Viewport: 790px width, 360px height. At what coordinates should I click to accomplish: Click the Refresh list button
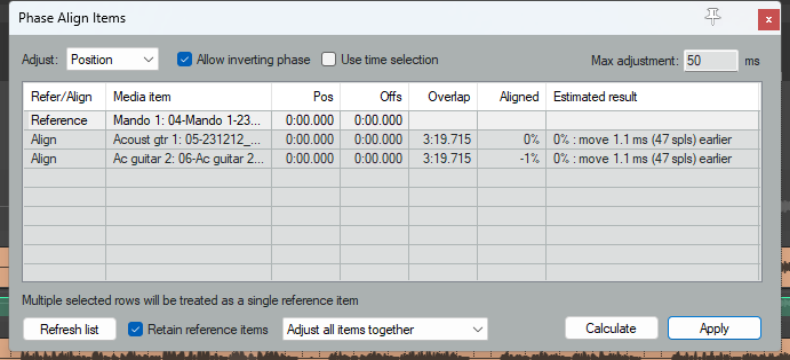coord(70,329)
